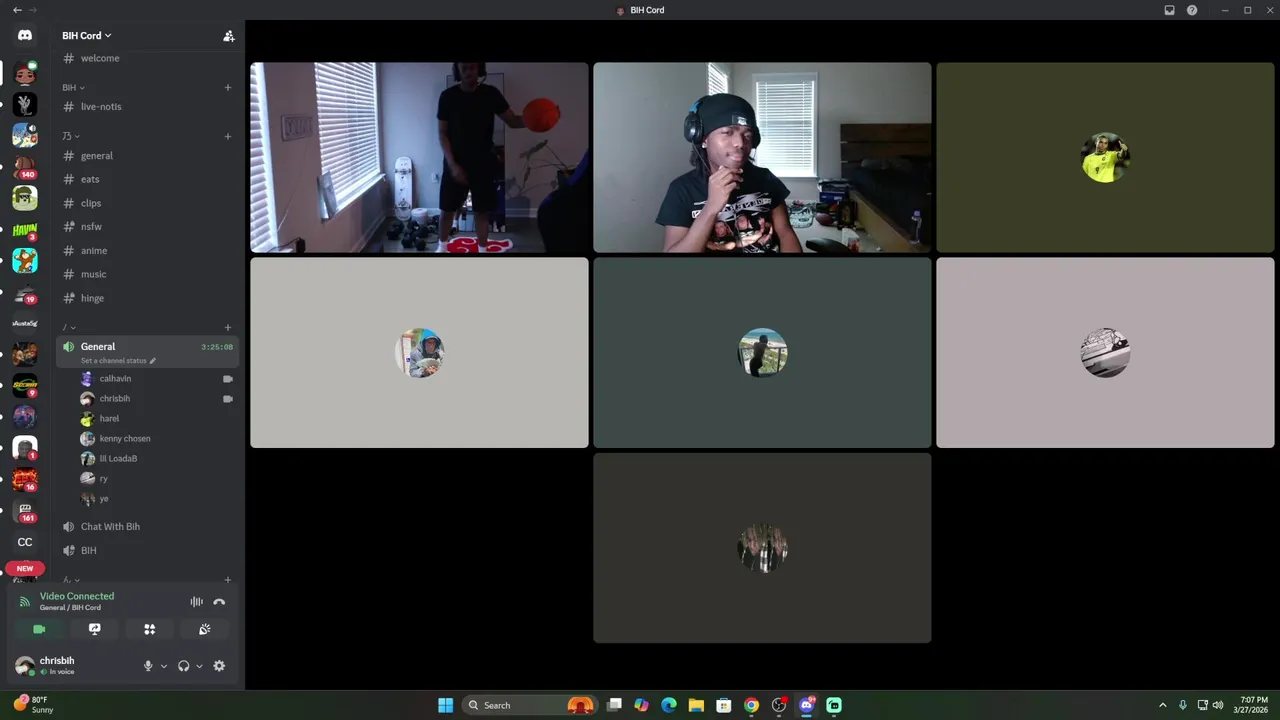This screenshot has height=720, width=1280.
Task: Open the music channel
Action: click(147, 274)
